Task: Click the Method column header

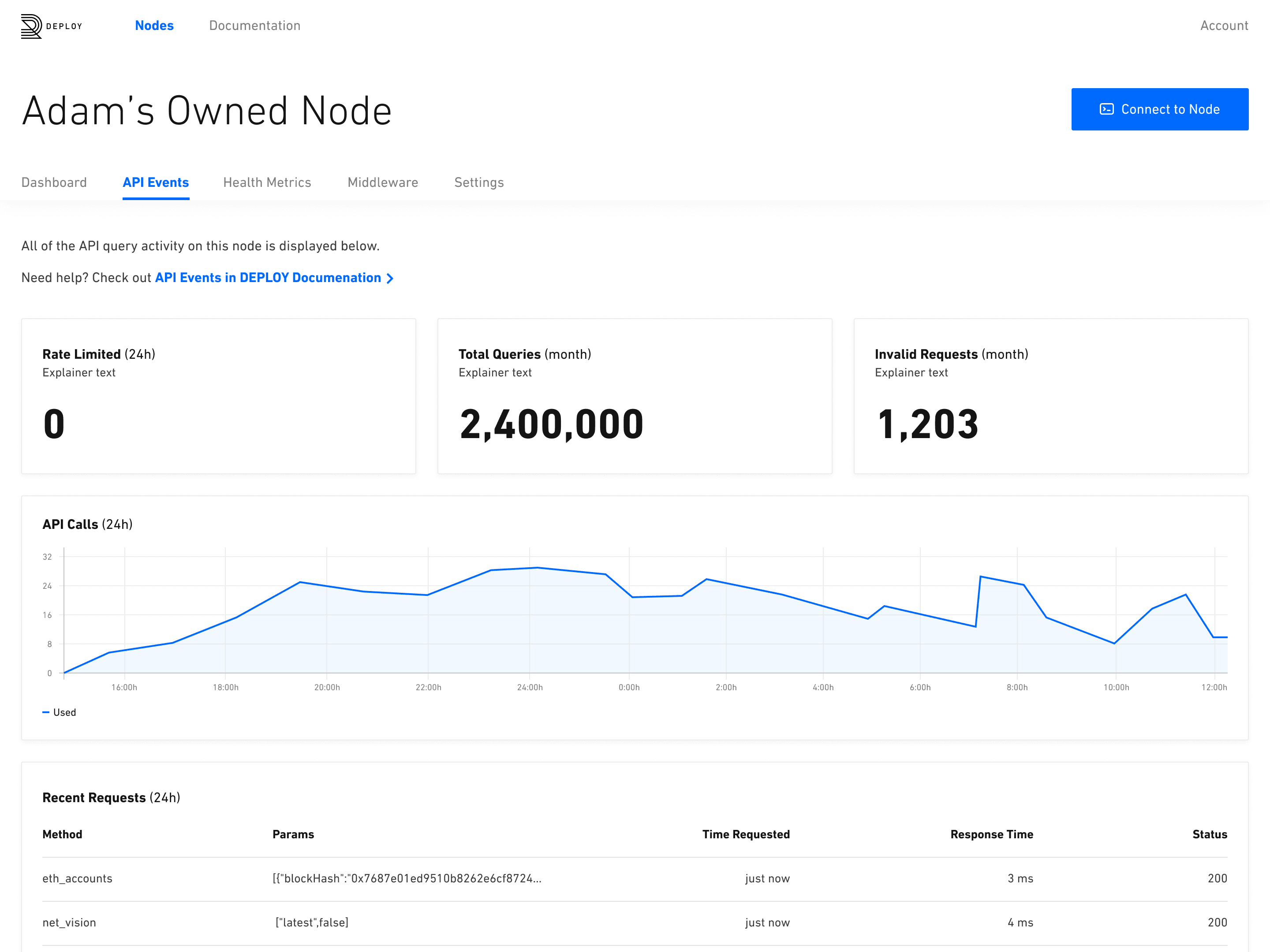Action: tap(62, 834)
